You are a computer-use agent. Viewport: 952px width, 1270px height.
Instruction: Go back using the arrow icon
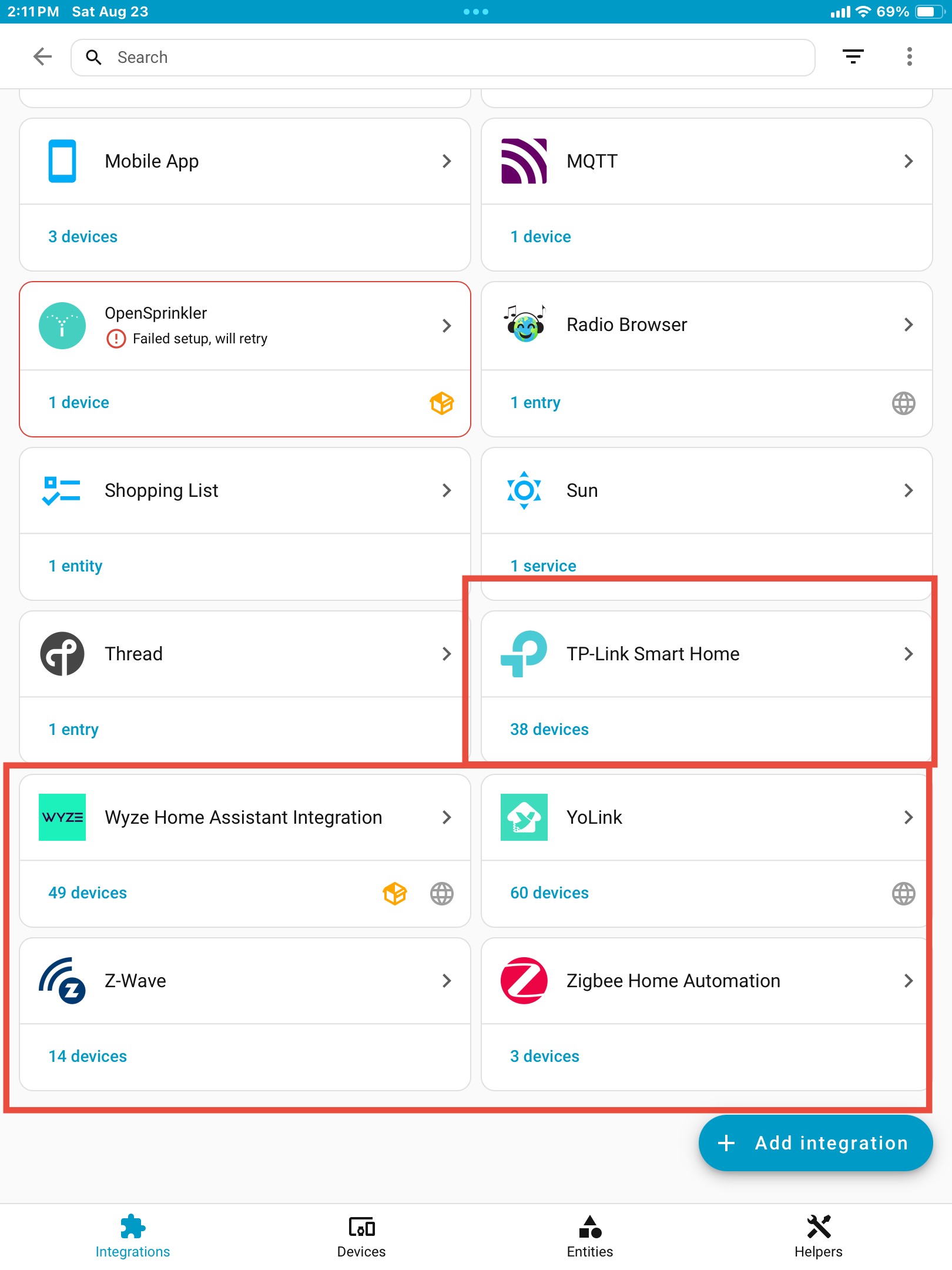43,57
